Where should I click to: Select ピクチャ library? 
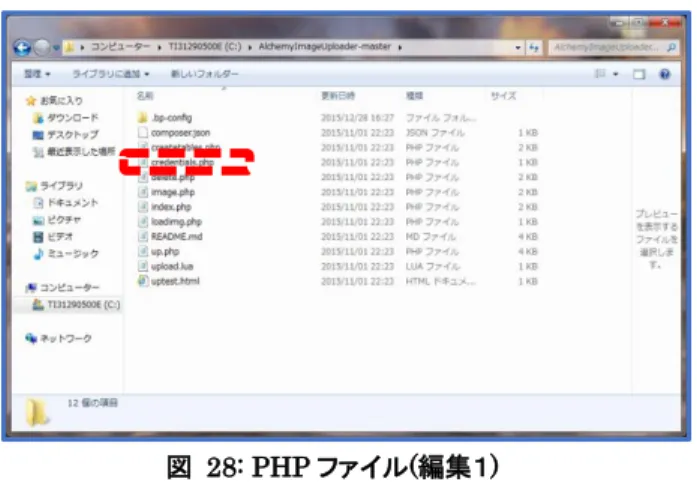click(x=64, y=220)
